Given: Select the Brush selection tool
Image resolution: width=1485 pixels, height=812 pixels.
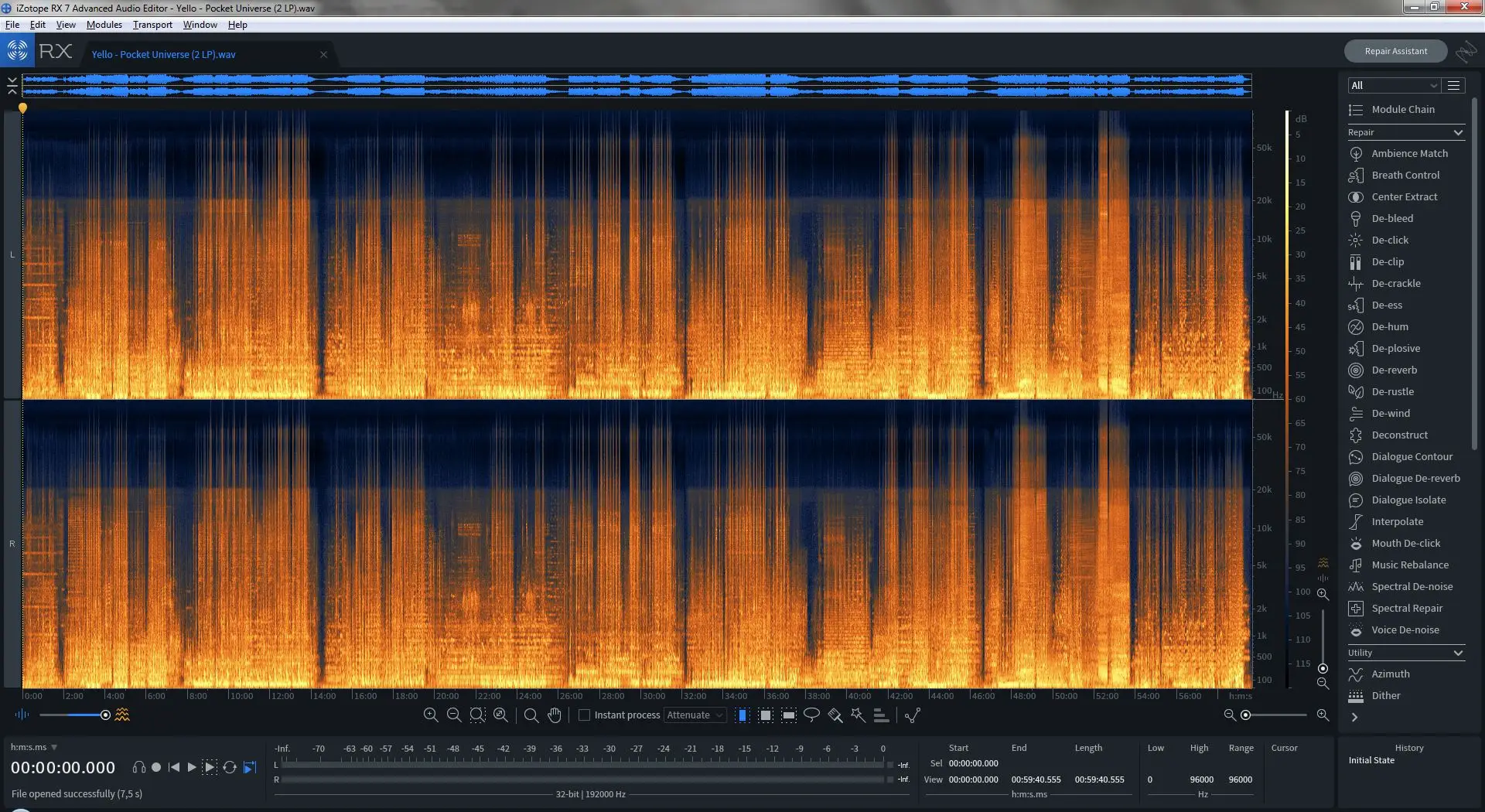Looking at the screenshot, I should click(835, 715).
